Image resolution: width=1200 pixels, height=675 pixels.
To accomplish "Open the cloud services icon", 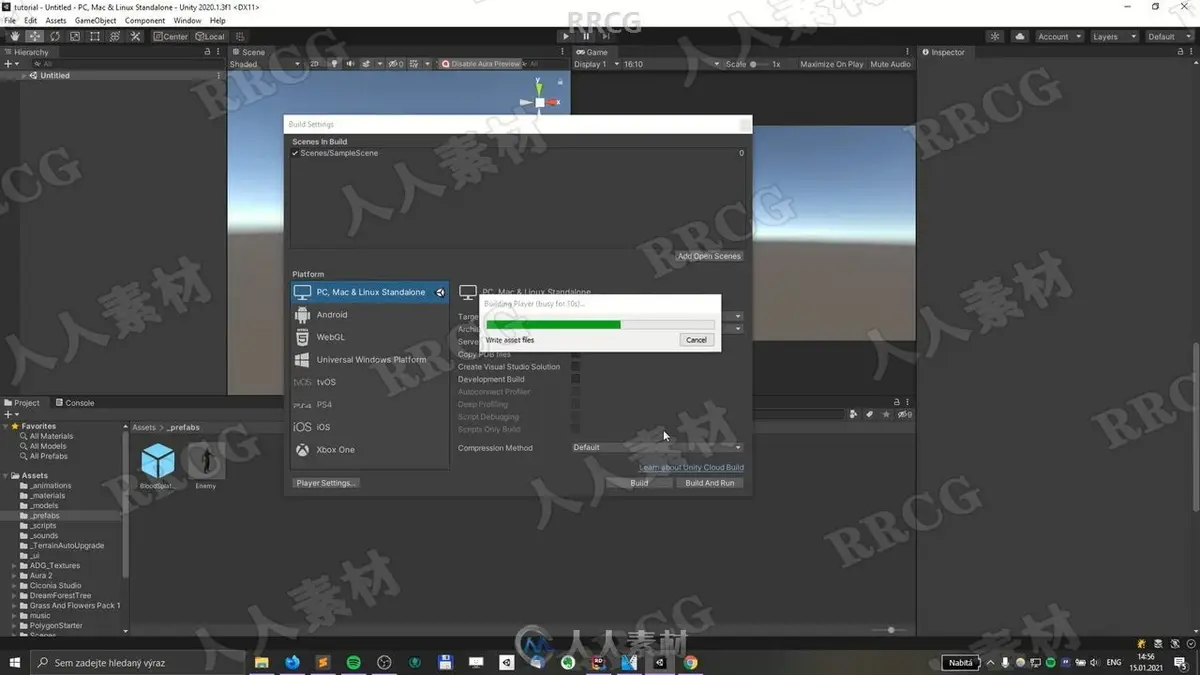I will [x=1019, y=36].
